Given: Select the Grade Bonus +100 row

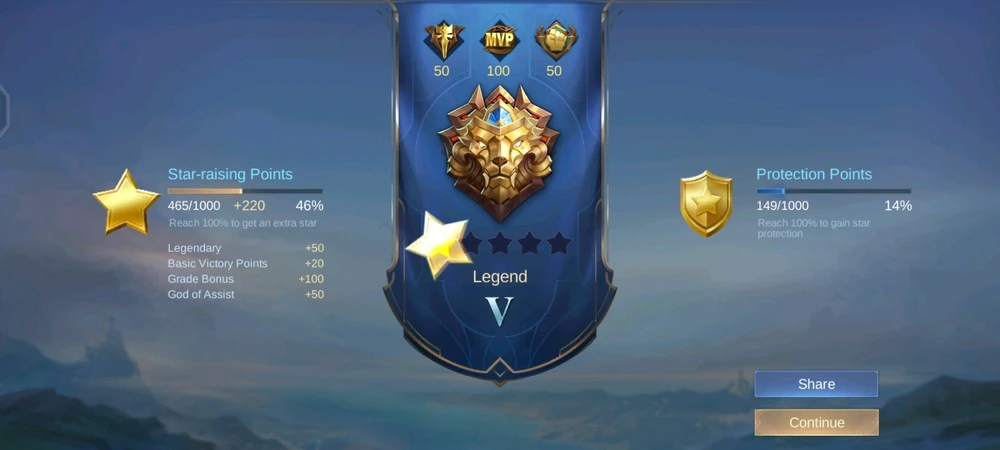Looking at the screenshot, I should click(x=246, y=279).
